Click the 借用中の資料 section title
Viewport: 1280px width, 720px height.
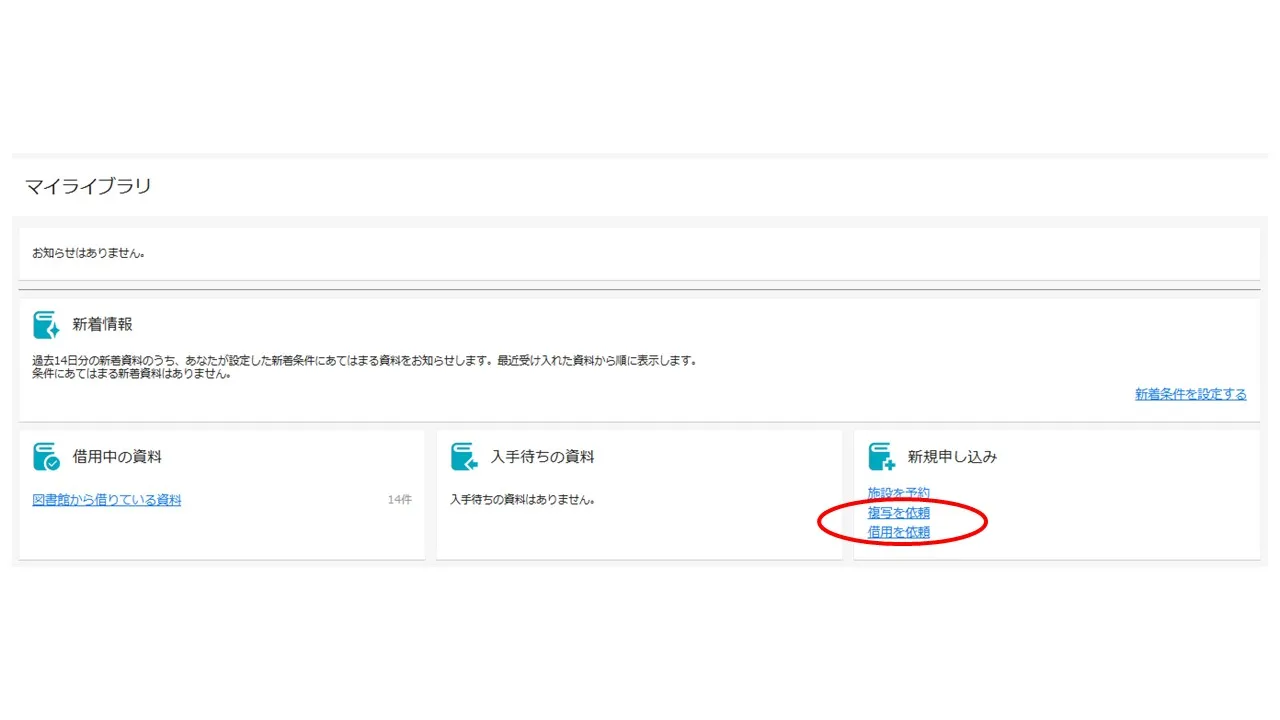(x=117, y=457)
